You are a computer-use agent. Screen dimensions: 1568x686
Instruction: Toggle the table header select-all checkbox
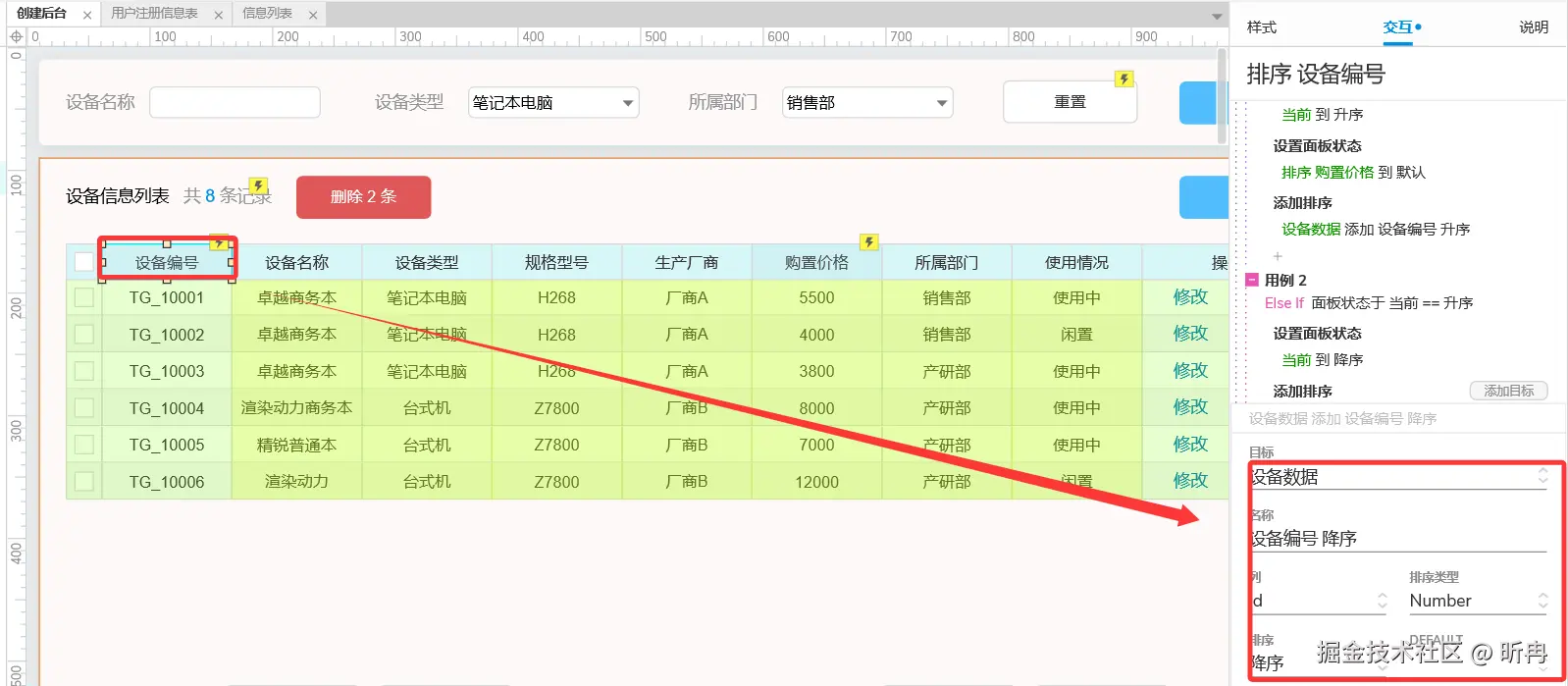tap(84, 262)
